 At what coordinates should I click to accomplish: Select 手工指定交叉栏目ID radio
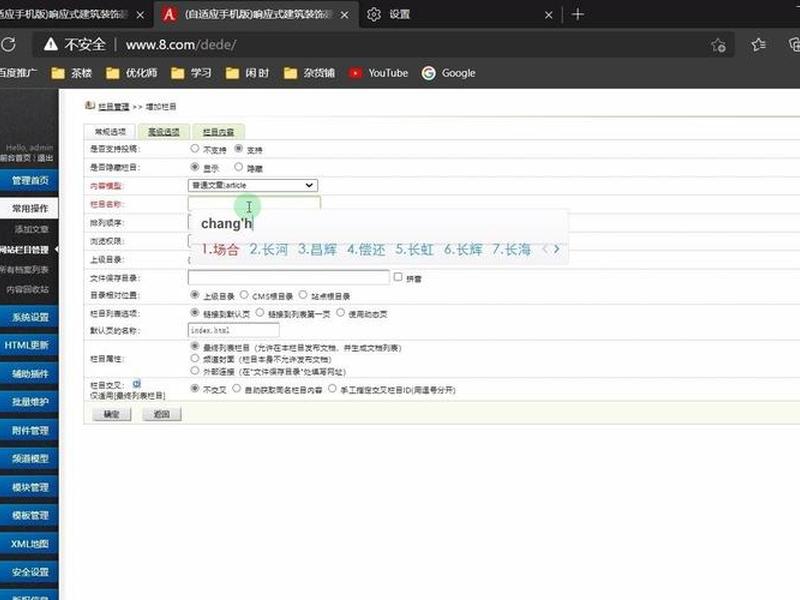pyautogui.click(x=332, y=389)
